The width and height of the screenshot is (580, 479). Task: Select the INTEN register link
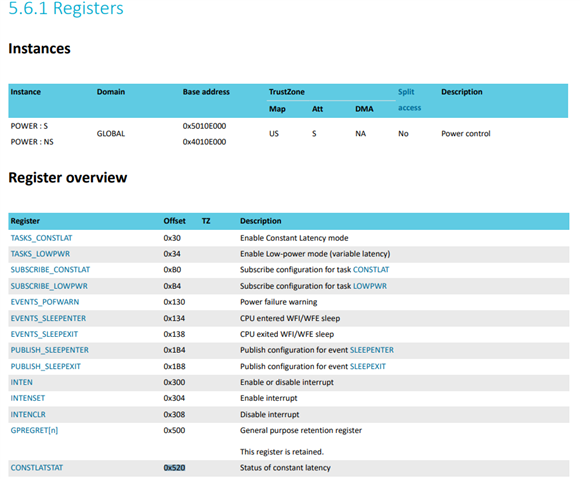click(x=21, y=382)
